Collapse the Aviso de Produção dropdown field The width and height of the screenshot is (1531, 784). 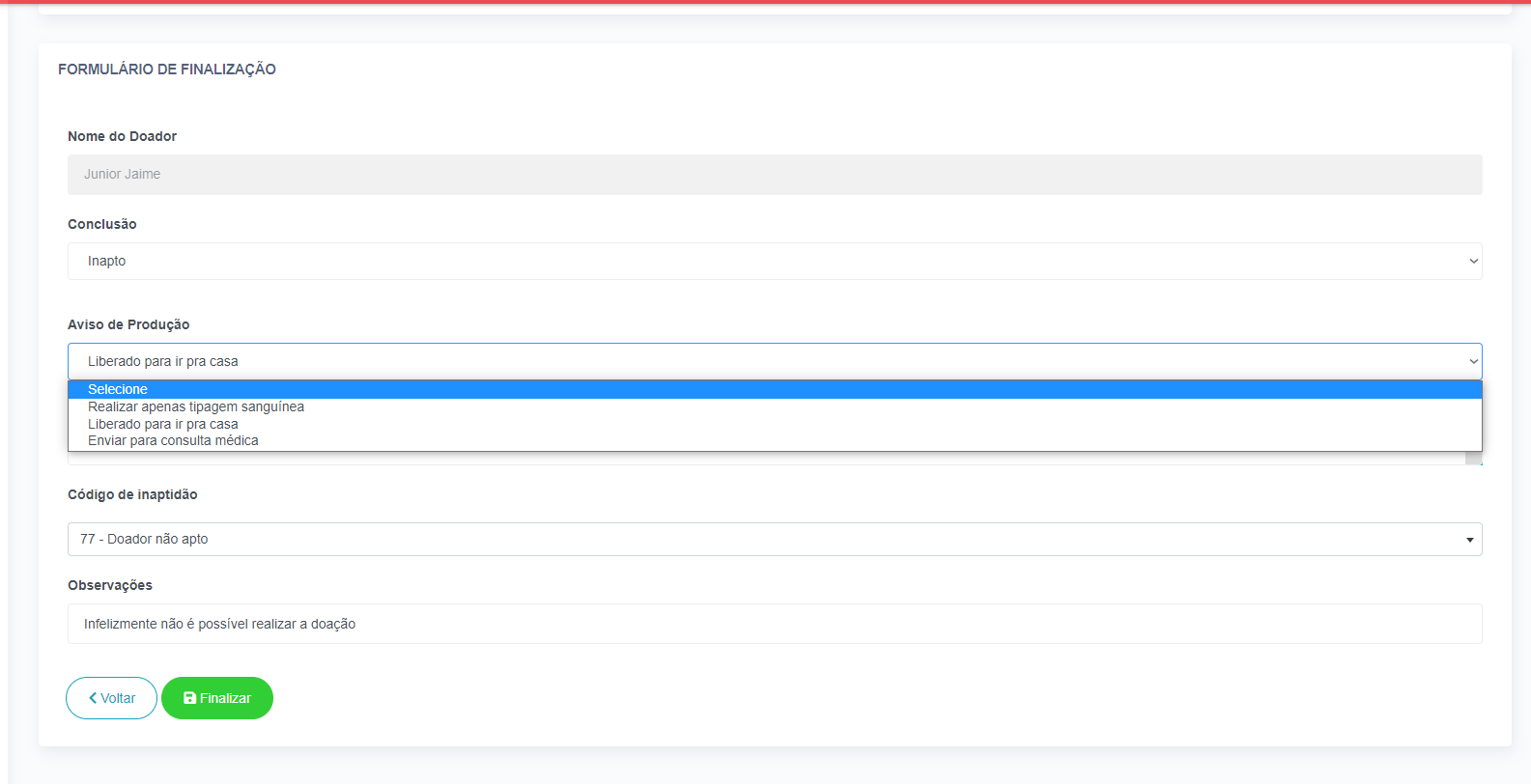click(x=775, y=361)
